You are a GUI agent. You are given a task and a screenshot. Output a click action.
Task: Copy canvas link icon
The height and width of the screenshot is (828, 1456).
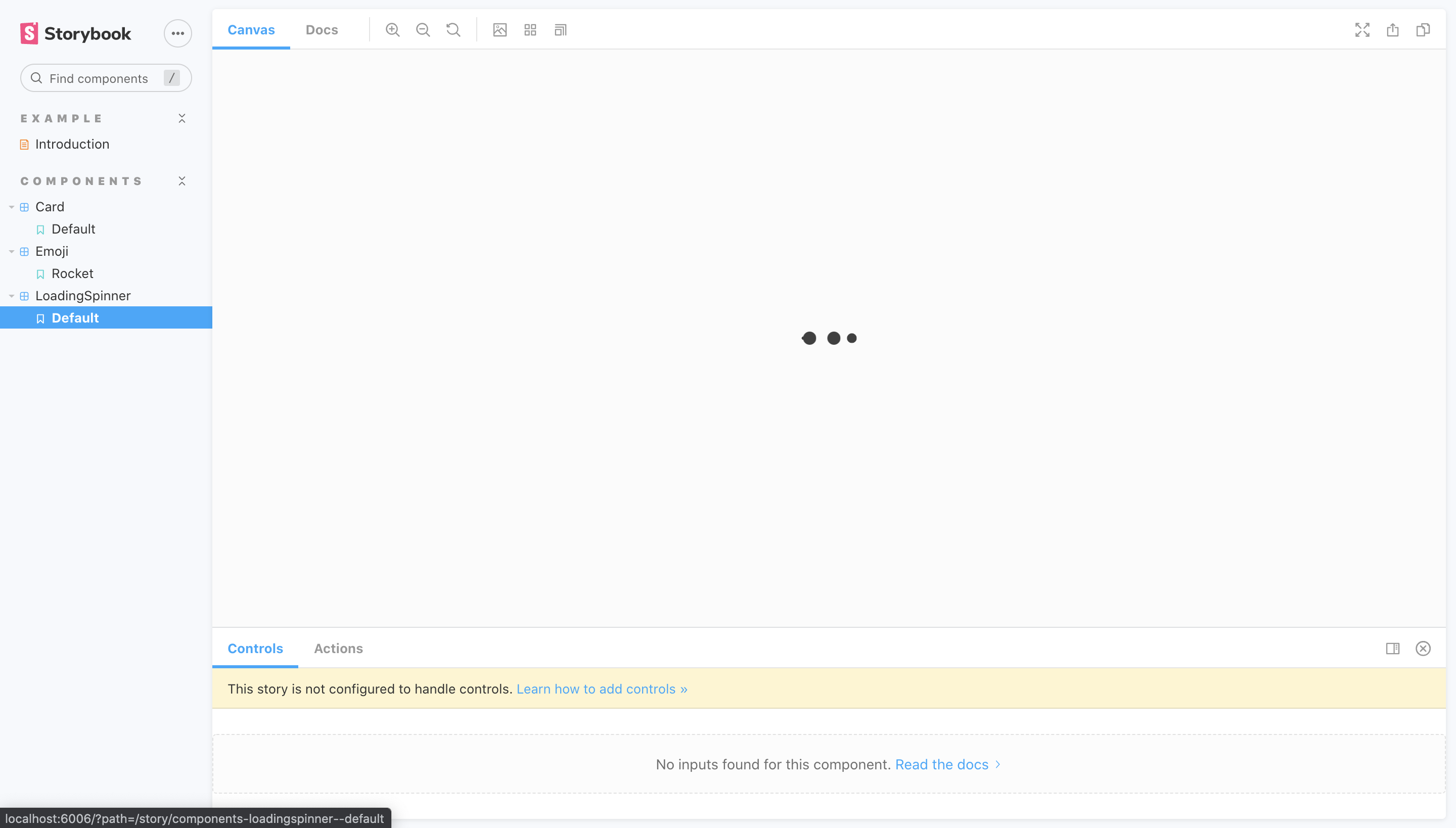[1423, 30]
